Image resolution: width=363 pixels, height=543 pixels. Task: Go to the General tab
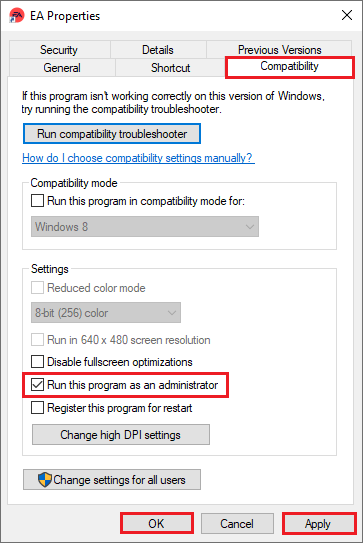click(62, 68)
